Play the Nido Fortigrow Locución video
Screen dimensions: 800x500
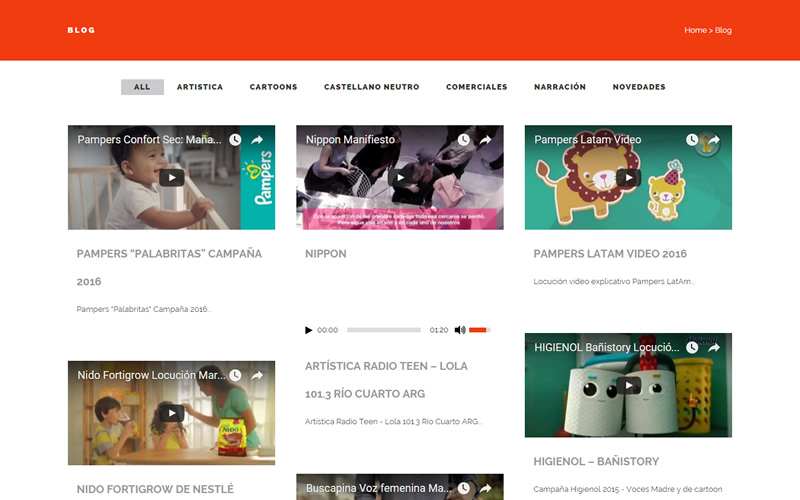coord(171,413)
